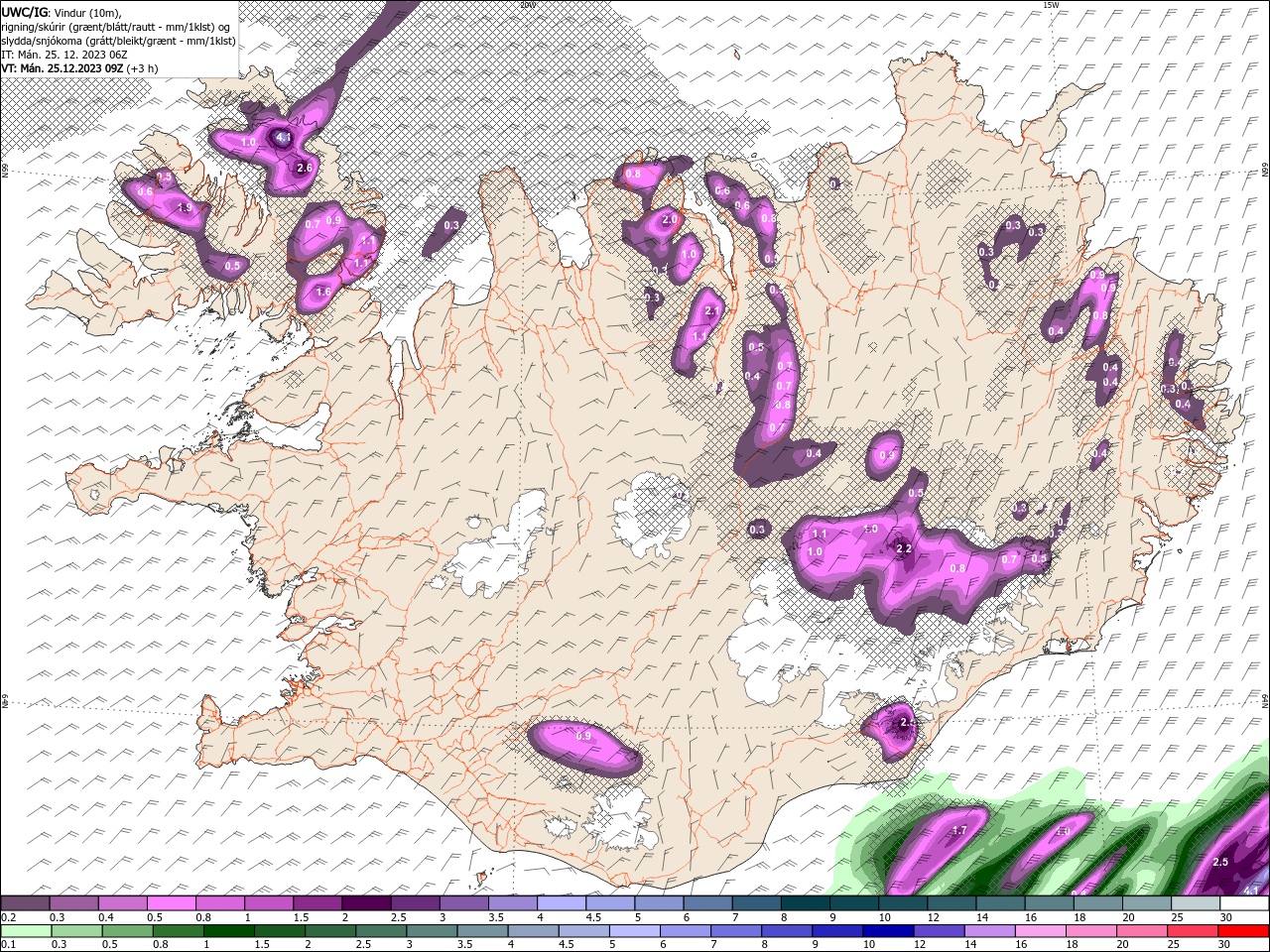This screenshot has width=1270, height=952.
Task: Click the (+3 h) forecast offset text
Action: 143,68
